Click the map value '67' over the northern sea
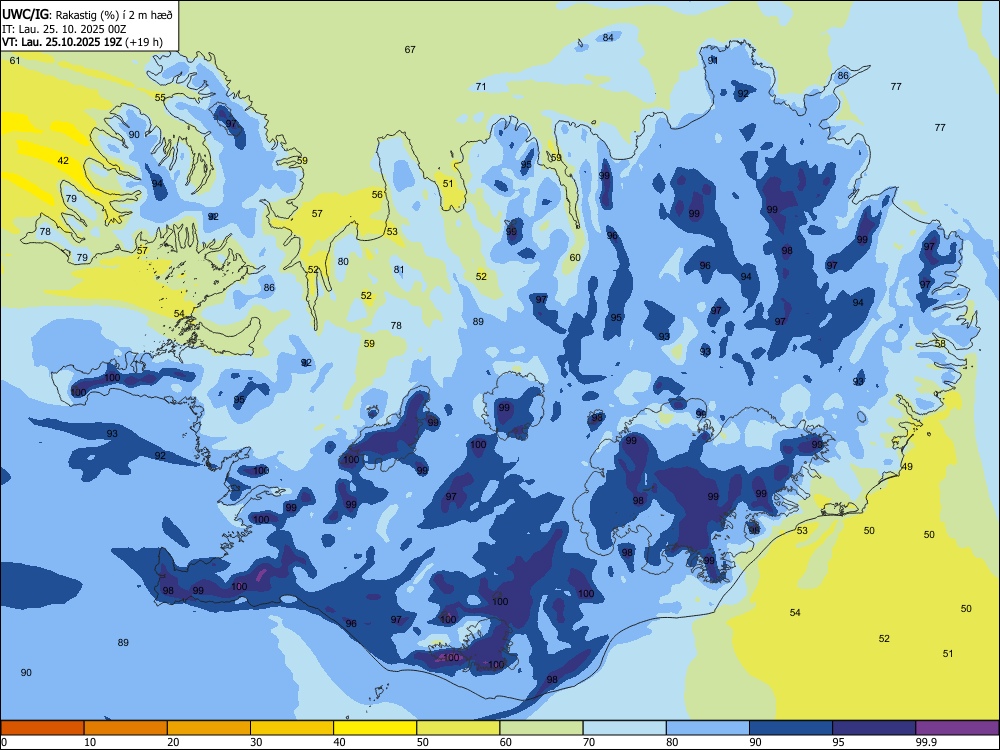Viewport: 1000px width, 750px height. (x=410, y=50)
